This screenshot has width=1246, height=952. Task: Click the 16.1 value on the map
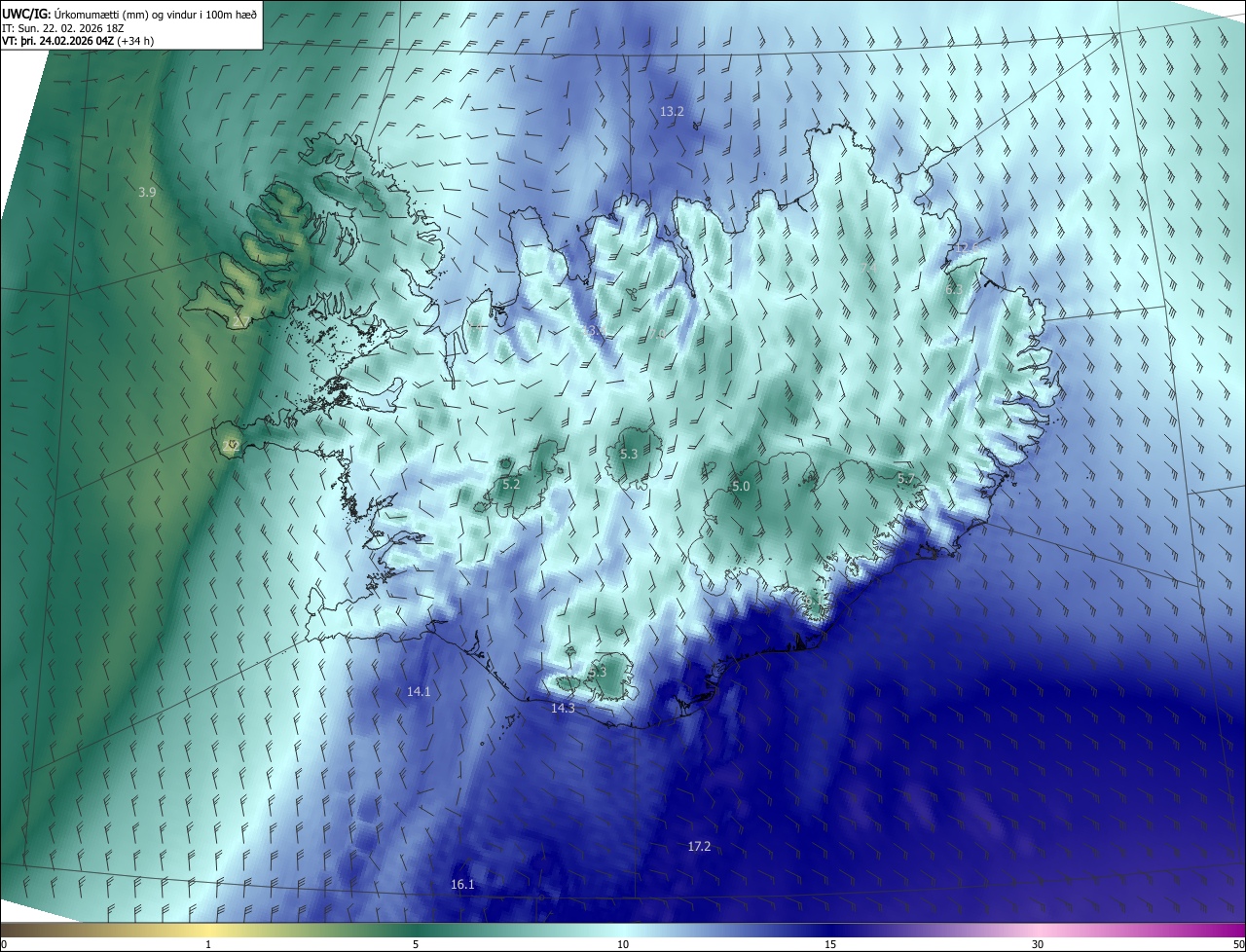[462, 885]
